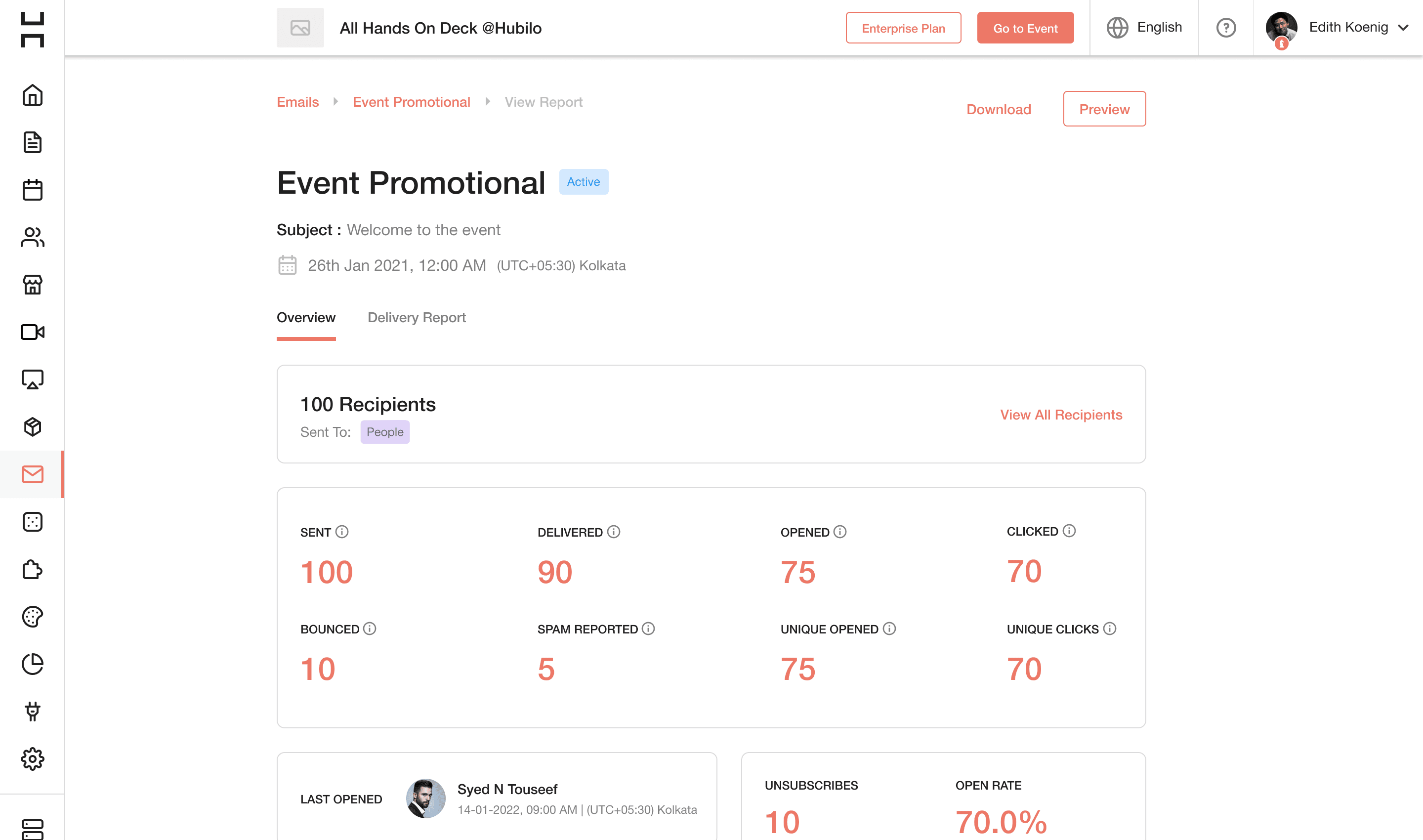1423x840 pixels.
Task: Click the Preview button
Action: 1104,109
